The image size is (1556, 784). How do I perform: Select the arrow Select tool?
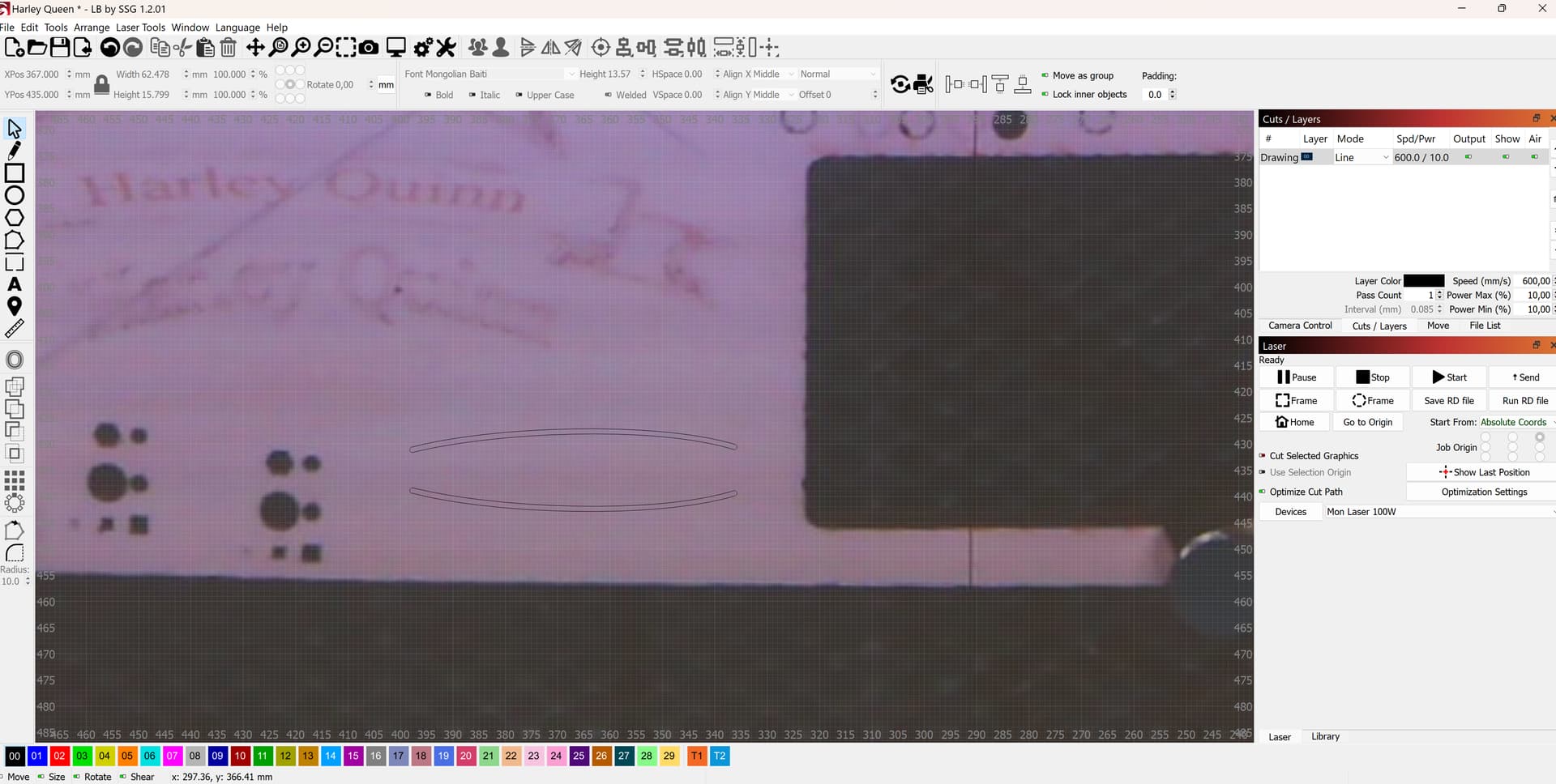click(15, 128)
